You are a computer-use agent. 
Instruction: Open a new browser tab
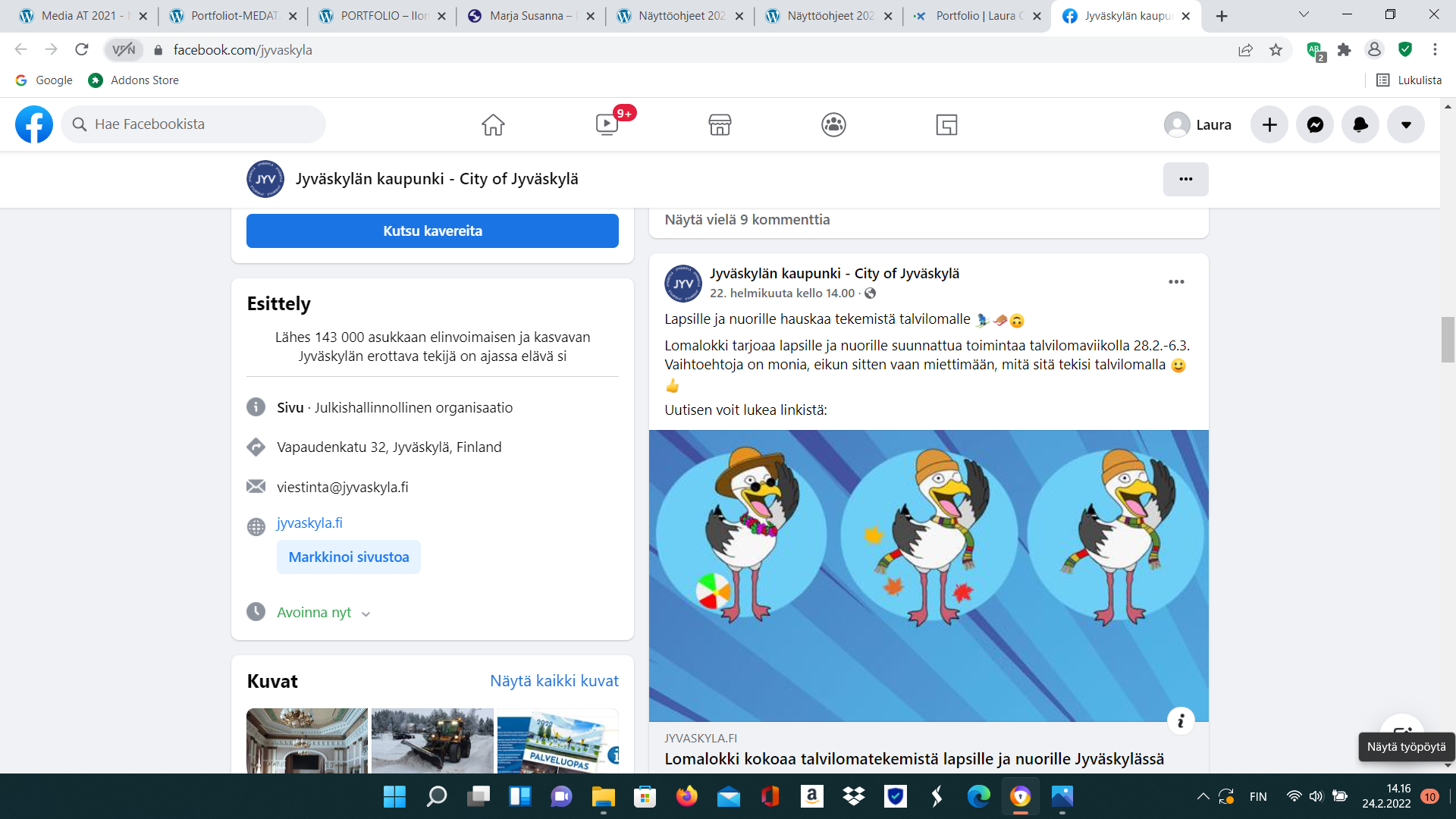tap(1222, 16)
